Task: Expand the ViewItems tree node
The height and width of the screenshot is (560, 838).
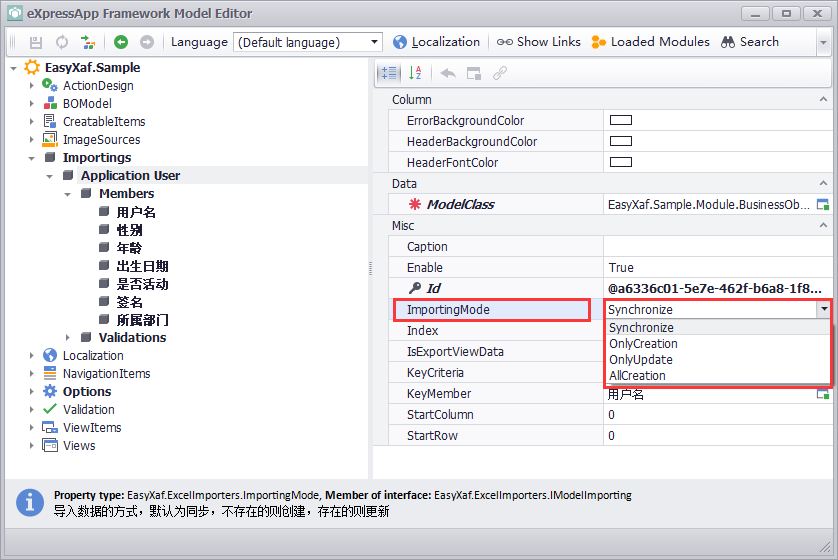Action: click(32, 428)
